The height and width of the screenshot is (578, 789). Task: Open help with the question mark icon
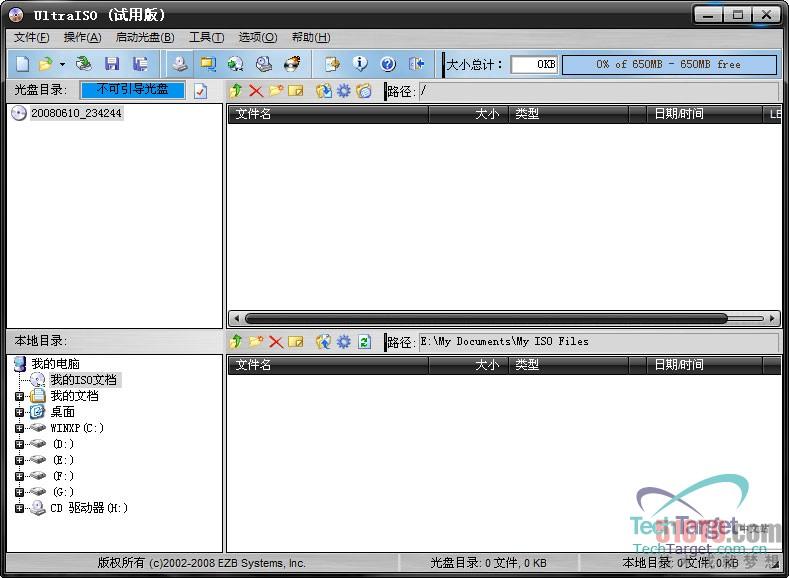388,64
